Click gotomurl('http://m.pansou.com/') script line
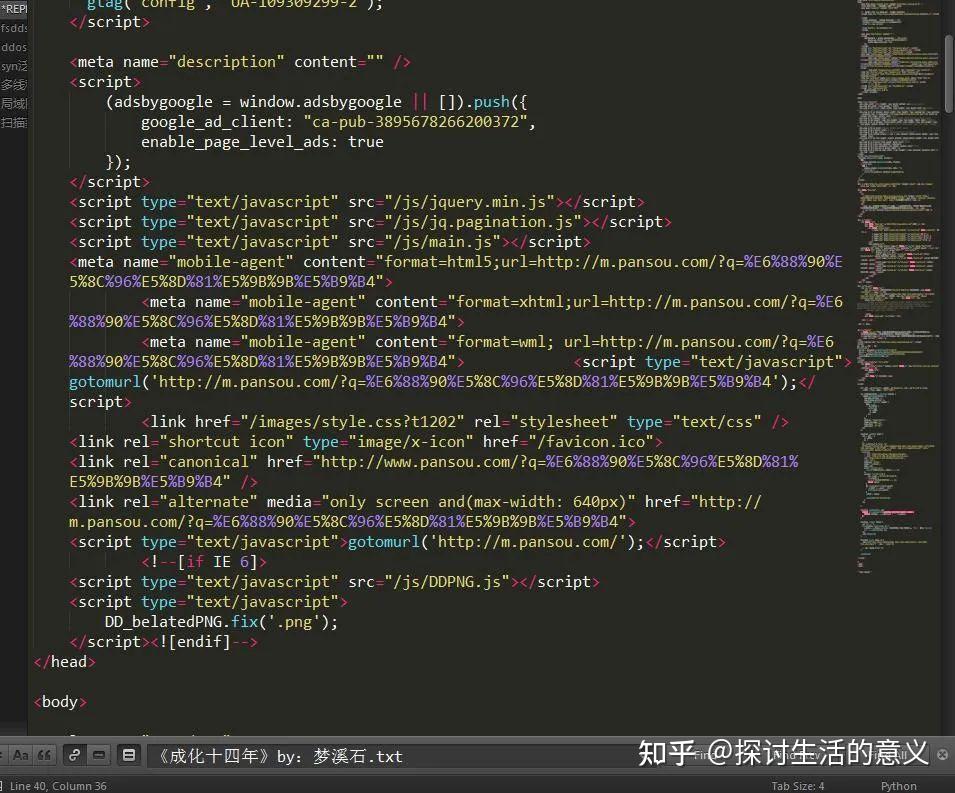The width and height of the screenshot is (955, 793). tap(397, 541)
